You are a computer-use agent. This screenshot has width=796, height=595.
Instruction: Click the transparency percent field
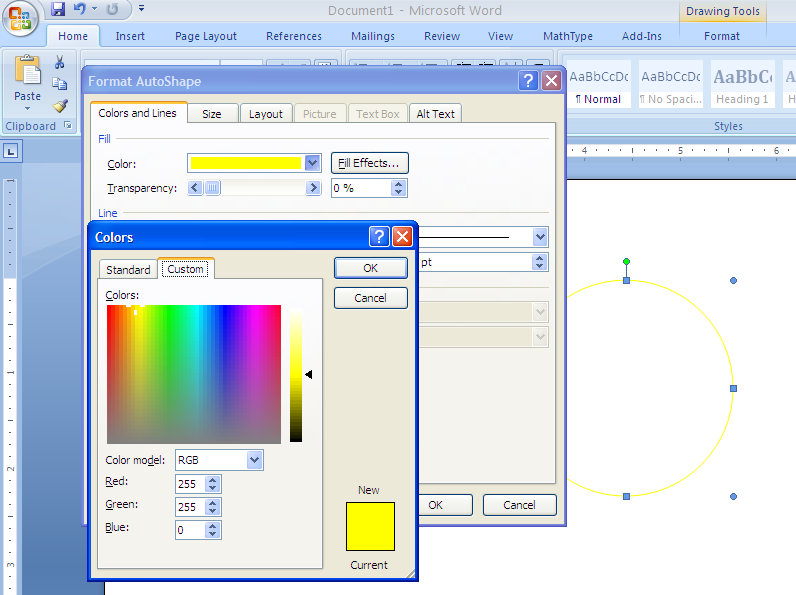point(361,188)
